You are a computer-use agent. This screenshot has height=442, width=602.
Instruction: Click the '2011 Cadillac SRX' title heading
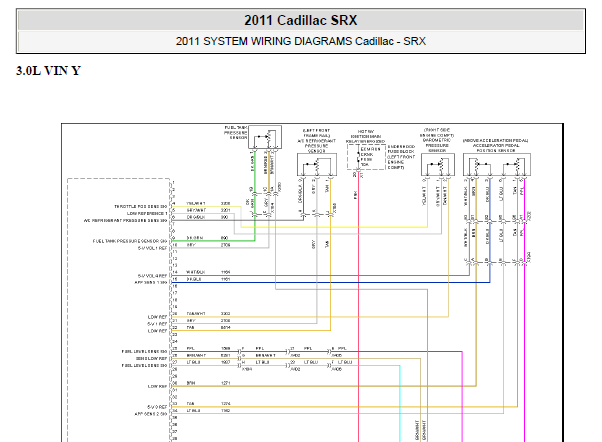tap(301, 20)
